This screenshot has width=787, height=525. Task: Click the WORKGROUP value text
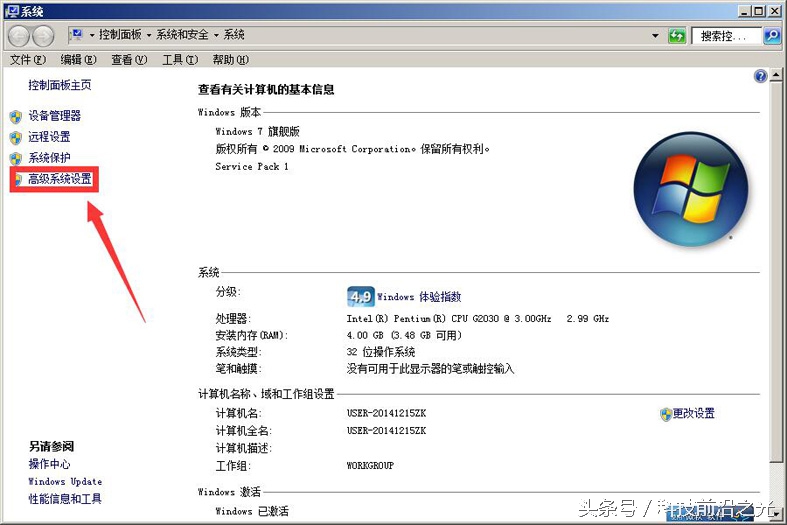click(370, 466)
